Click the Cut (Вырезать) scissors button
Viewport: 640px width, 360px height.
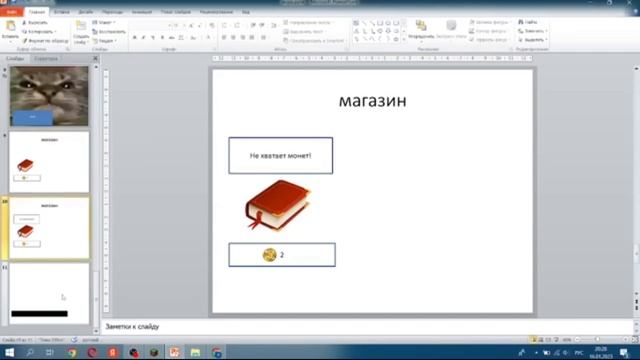[x=35, y=22]
